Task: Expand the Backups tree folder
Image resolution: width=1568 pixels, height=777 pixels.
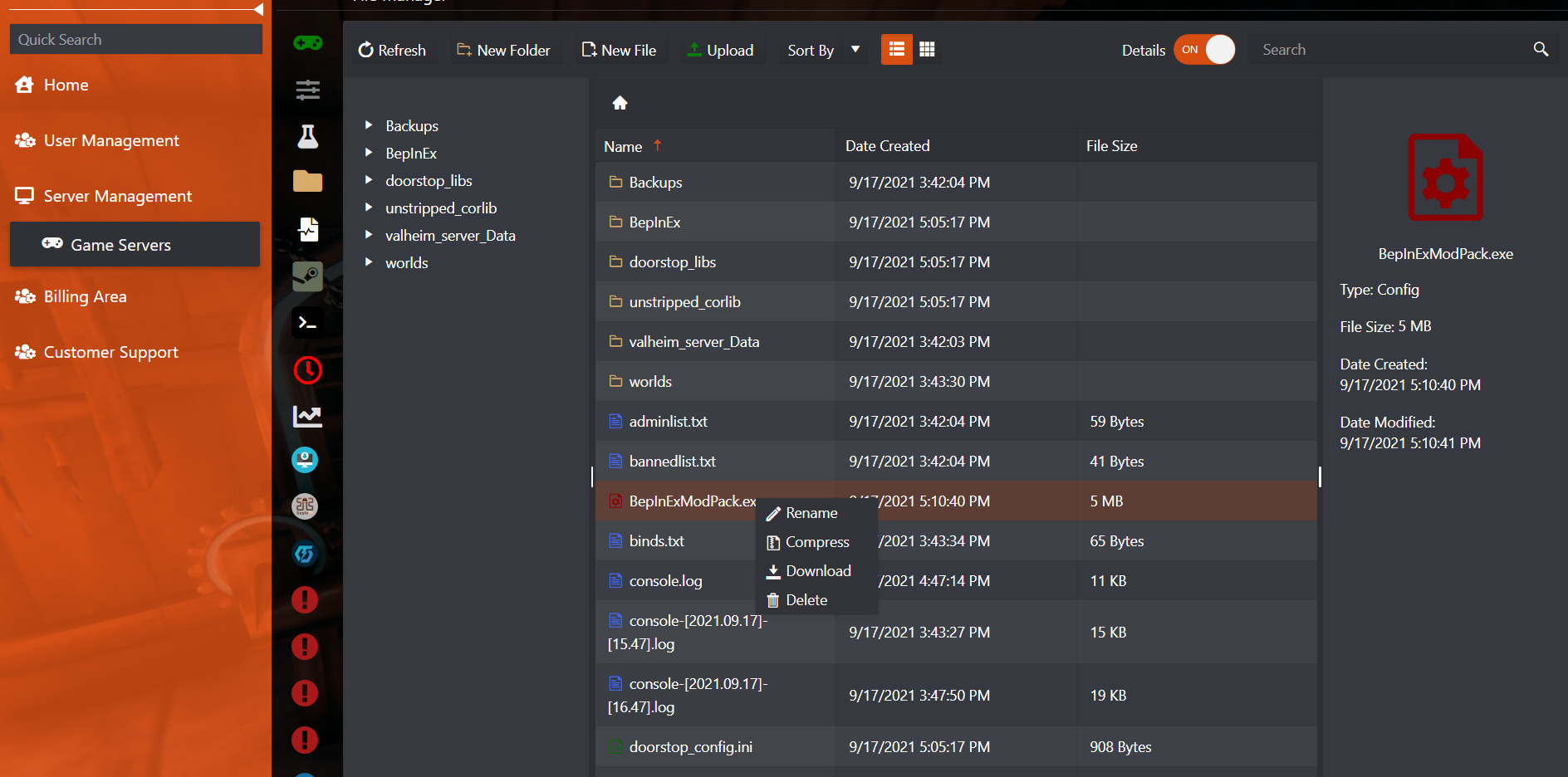Action: pyautogui.click(x=369, y=125)
